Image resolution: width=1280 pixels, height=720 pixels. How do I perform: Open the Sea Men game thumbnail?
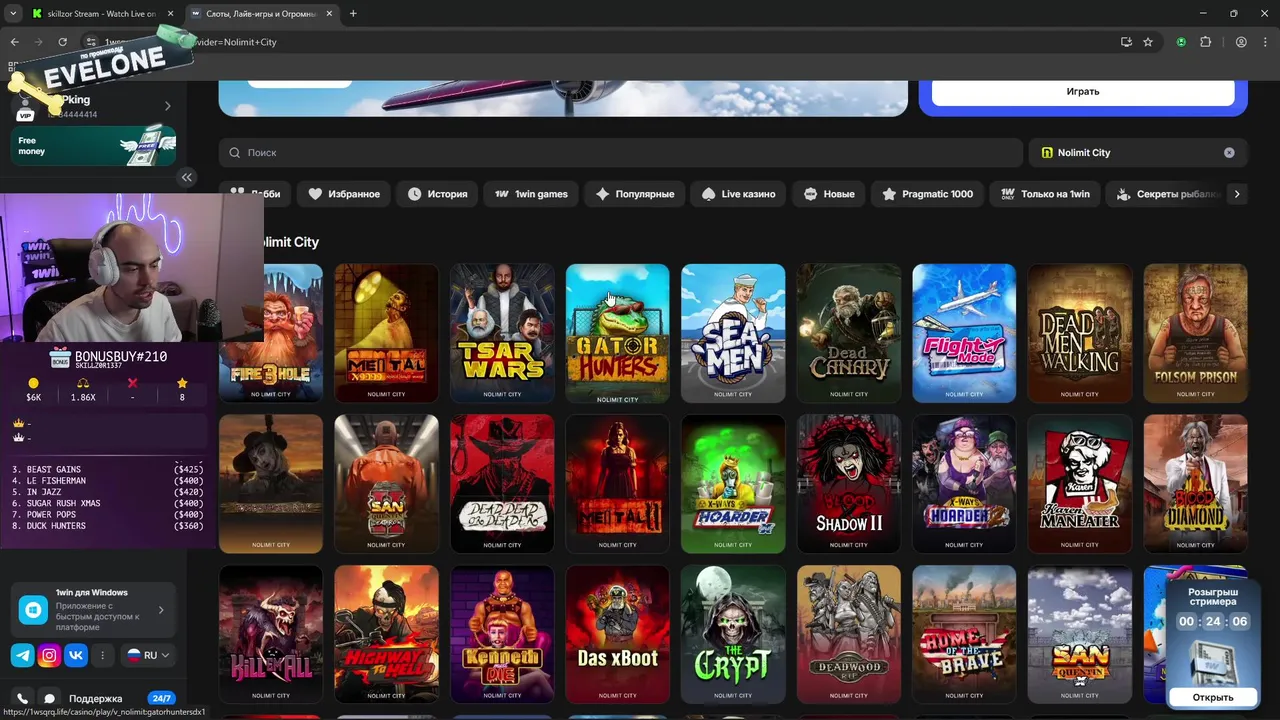733,333
